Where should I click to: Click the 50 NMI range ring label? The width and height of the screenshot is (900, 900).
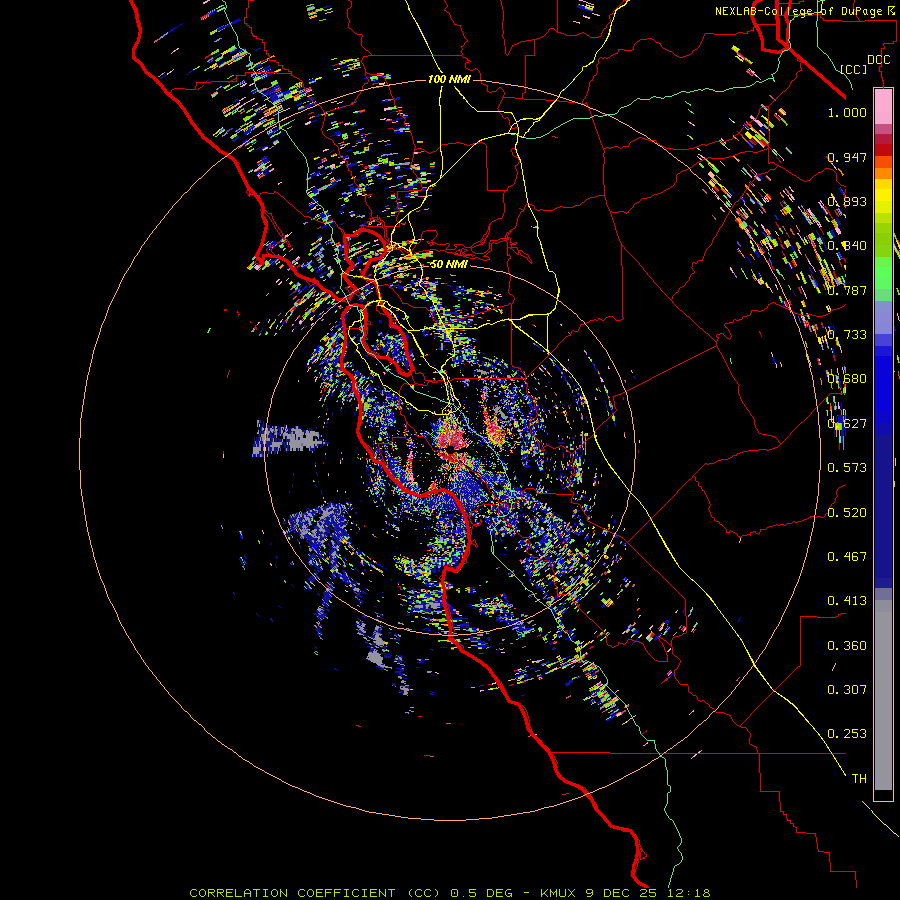tap(449, 264)
